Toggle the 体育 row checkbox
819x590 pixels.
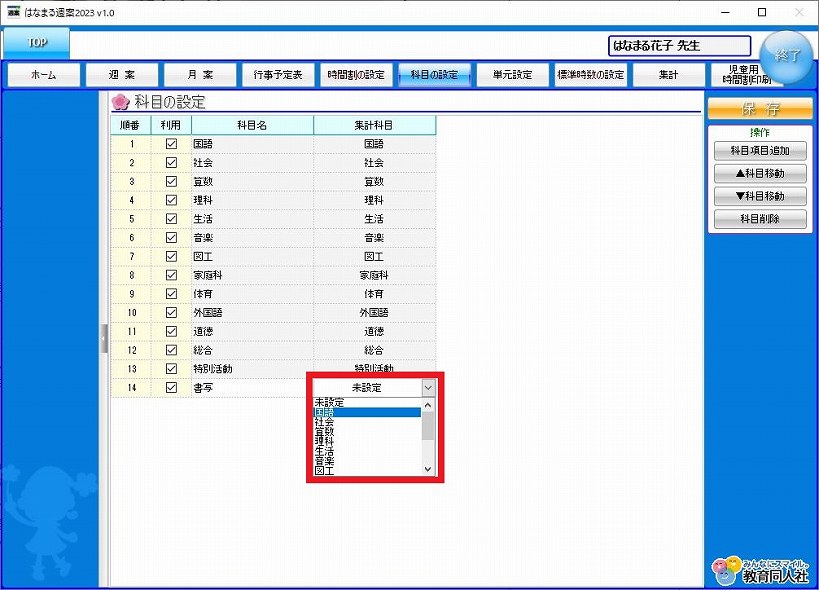tap(171, 294)
